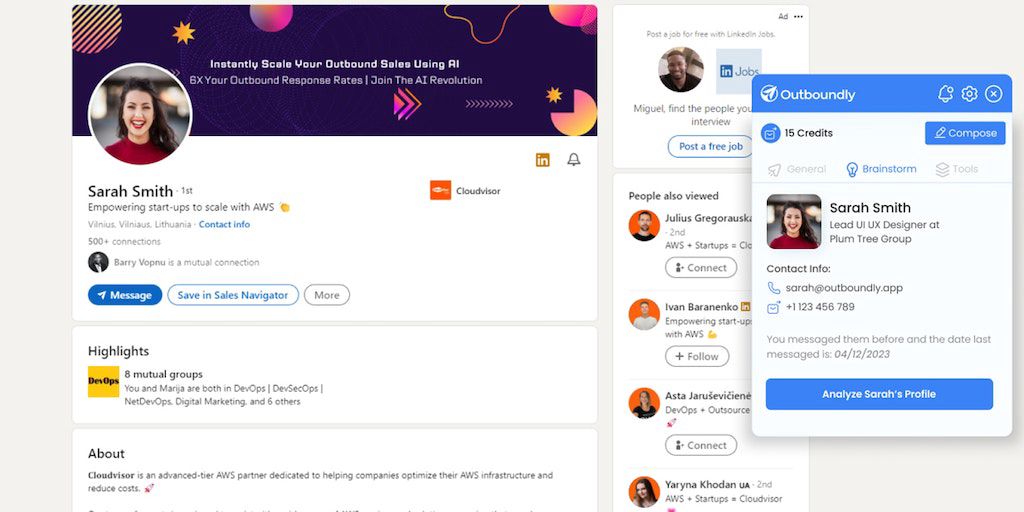The width and height of the screenshot is (1024, 512).
Task: Open Outboundly settings gear icon
Action: [969, 94]
